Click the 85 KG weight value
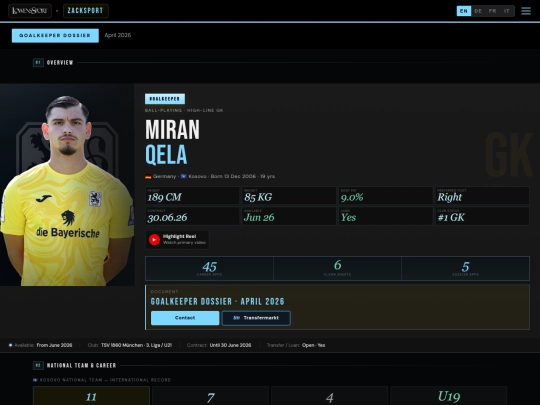The width and height of the screenshot is (540, 405). point(258,197)
